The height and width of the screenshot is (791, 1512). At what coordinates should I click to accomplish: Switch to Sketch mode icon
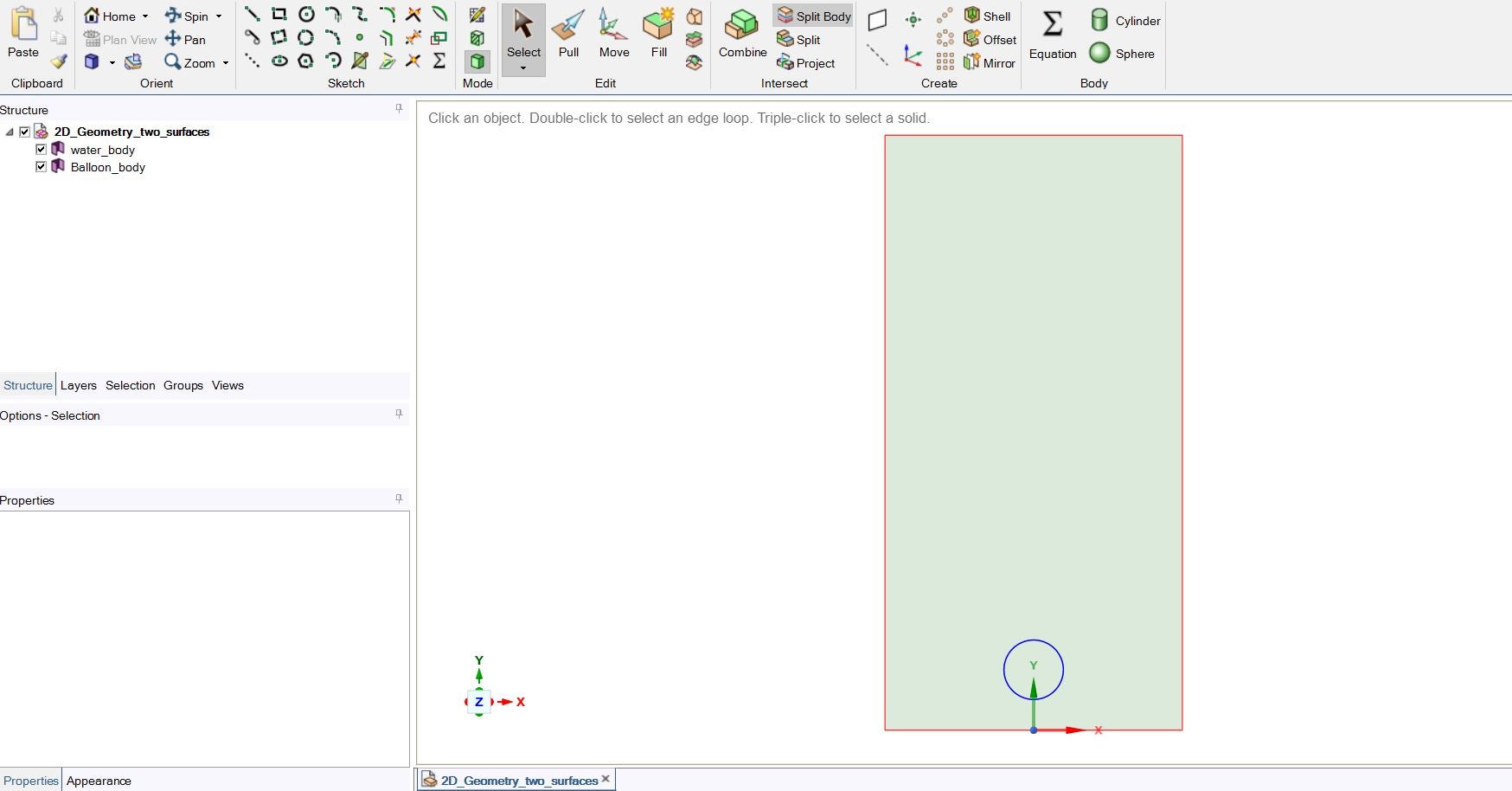click(x=477, y=15)
